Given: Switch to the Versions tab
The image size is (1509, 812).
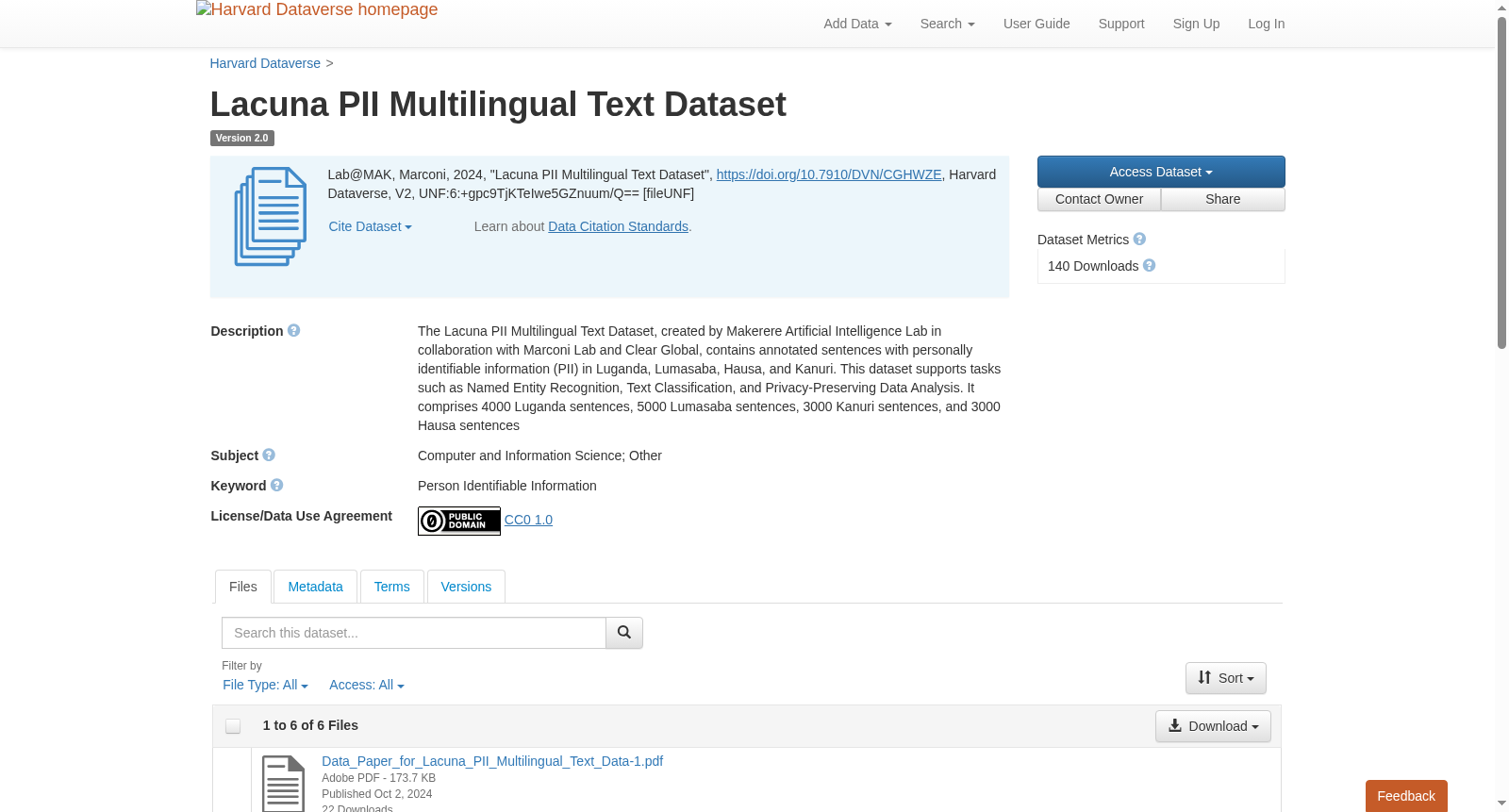Looking at the screenshot, I should [466, 587].
